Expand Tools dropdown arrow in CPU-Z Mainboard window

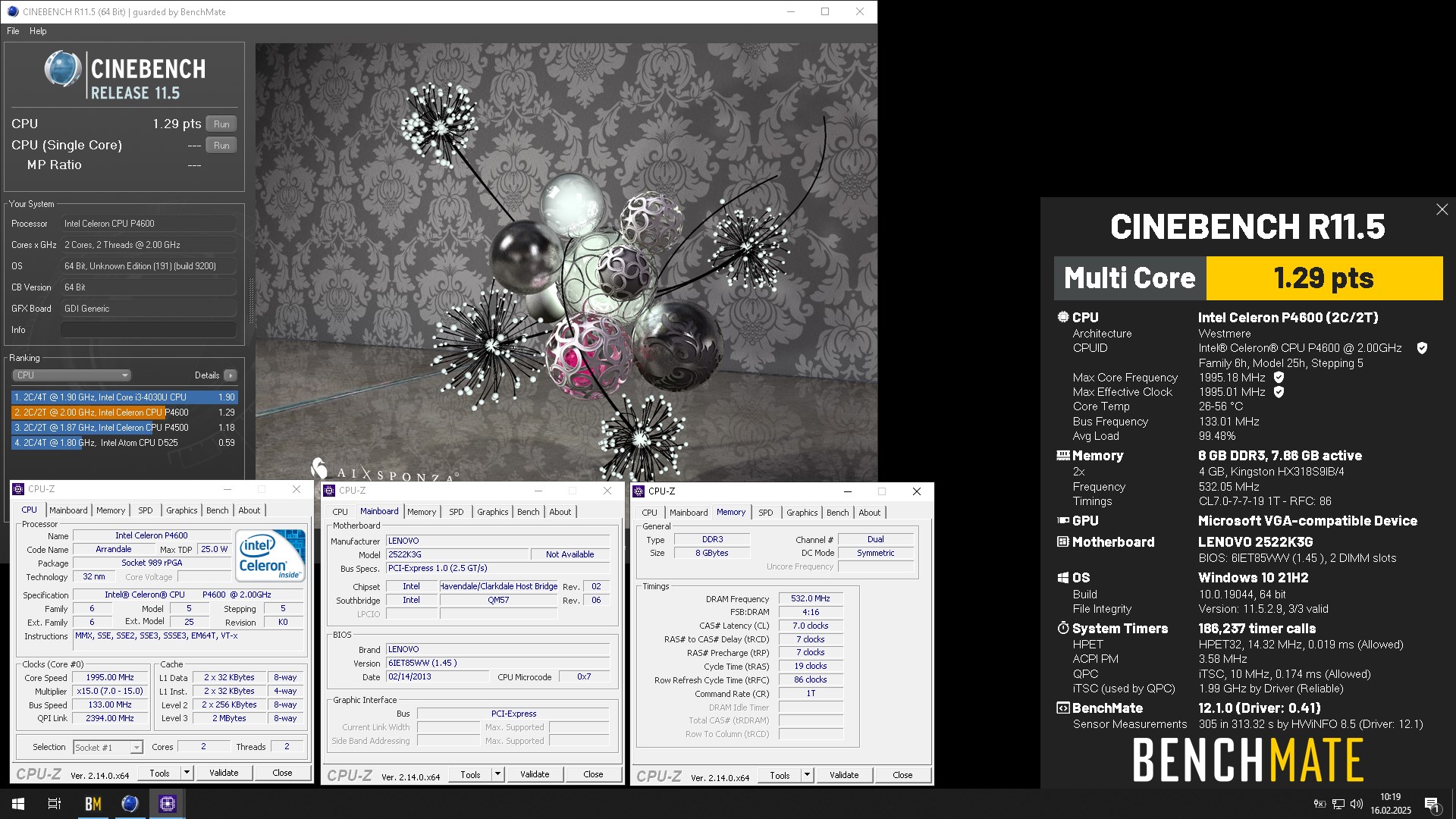[x=497, y=774]
